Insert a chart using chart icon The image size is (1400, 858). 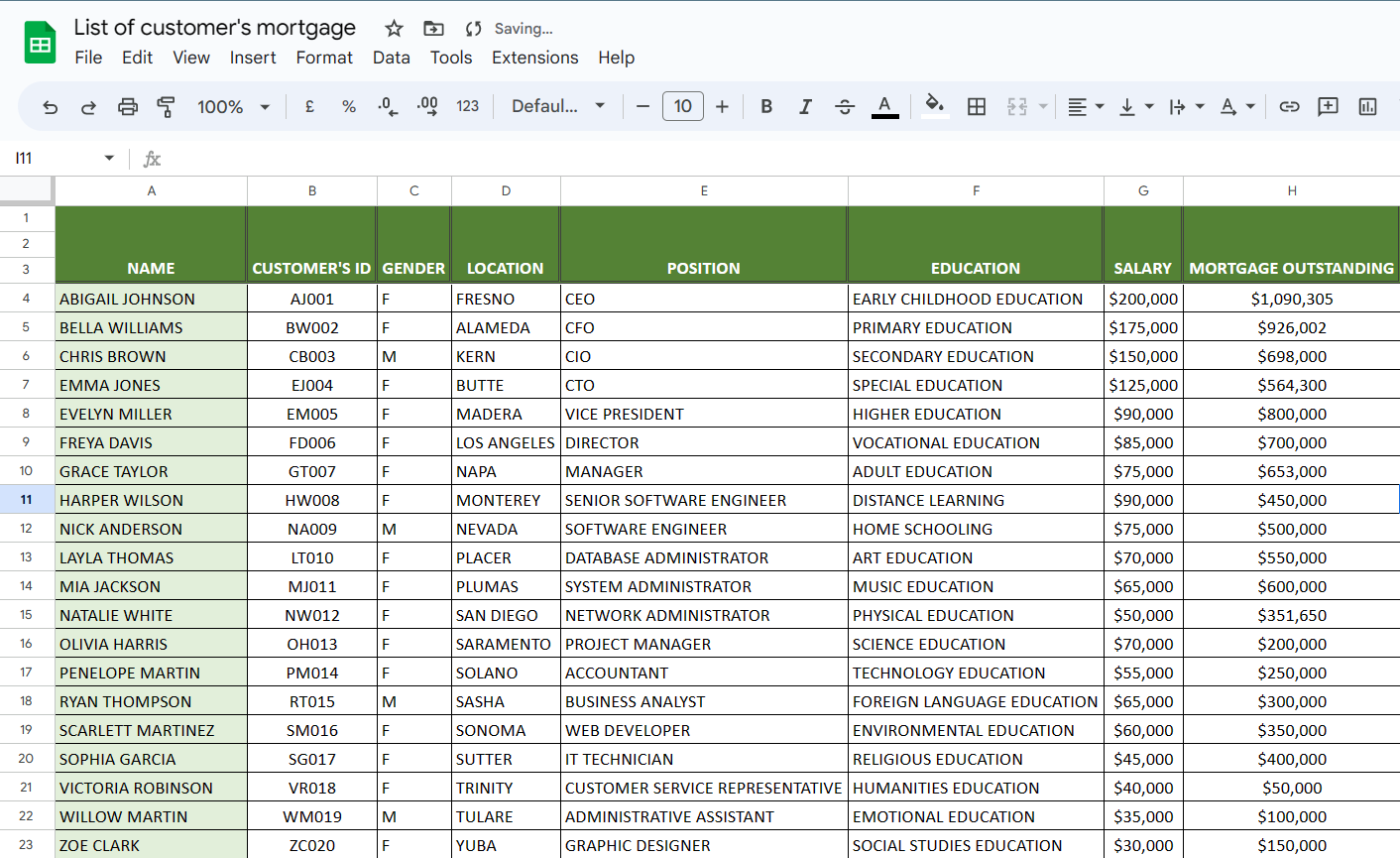pyautogui.click(x=1368, y=107)
